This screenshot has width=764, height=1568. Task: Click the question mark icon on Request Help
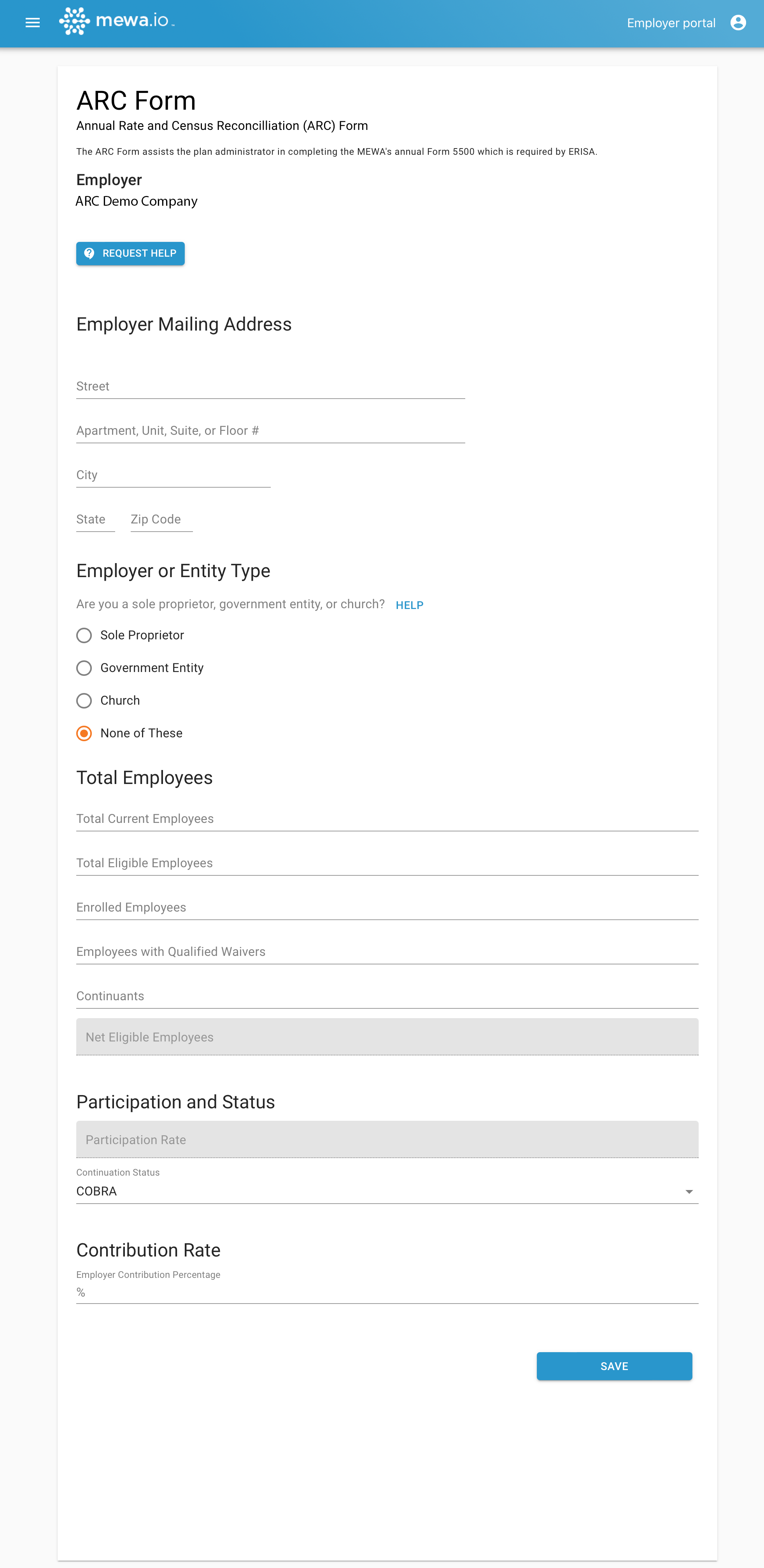click(89, 253)
